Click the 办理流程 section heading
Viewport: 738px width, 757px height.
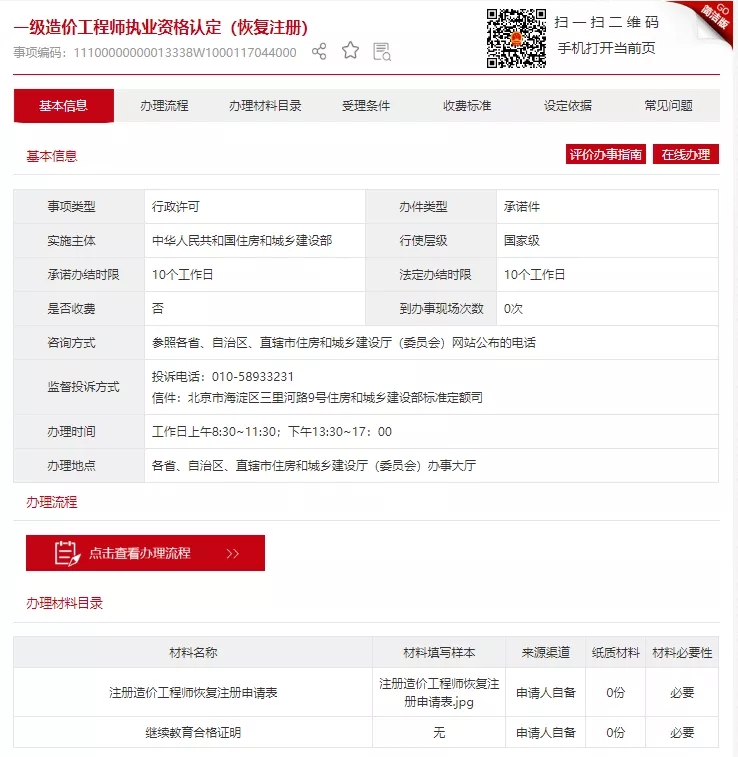coord(52,502)
